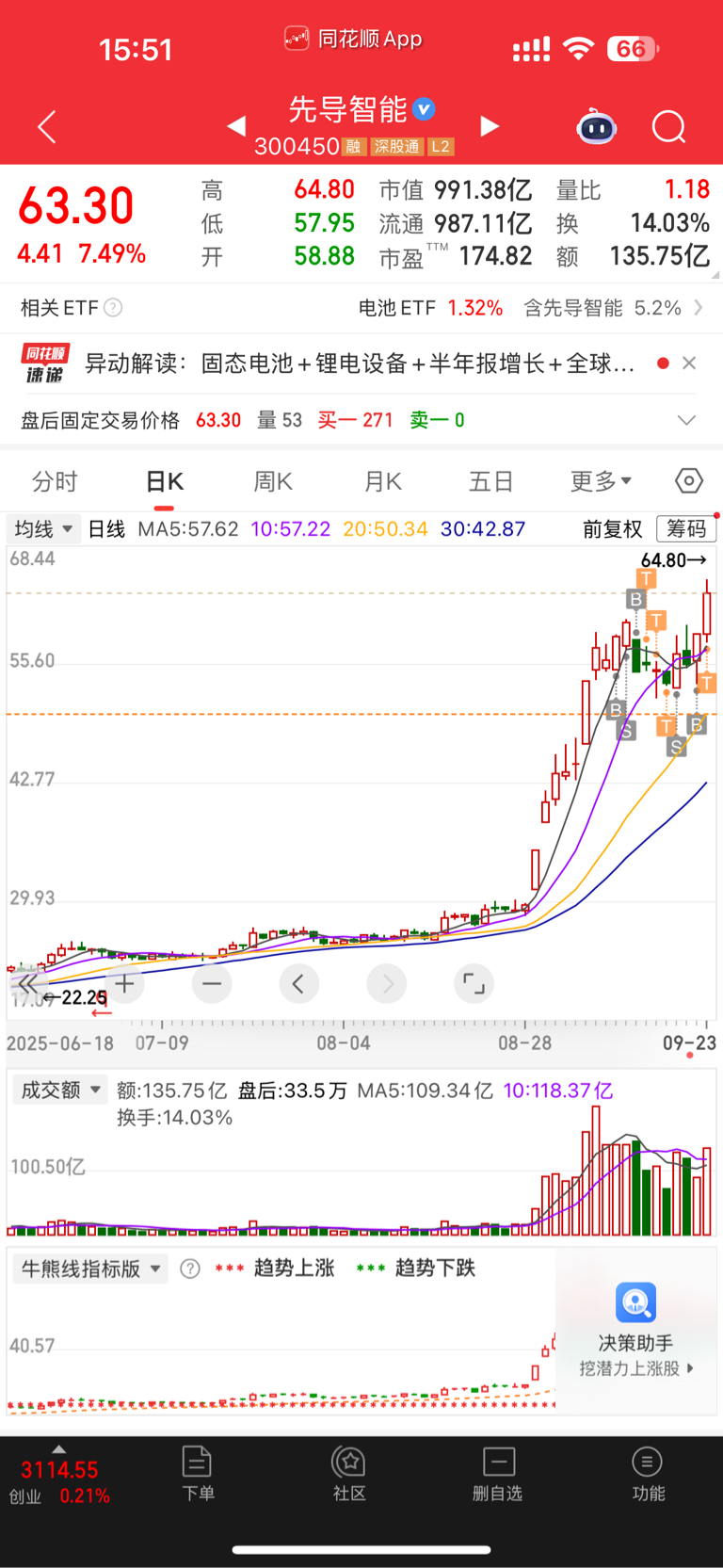Go back using the top-left arrow
Viewport: 723px width, 1568px height.
[x=47, y=126]
